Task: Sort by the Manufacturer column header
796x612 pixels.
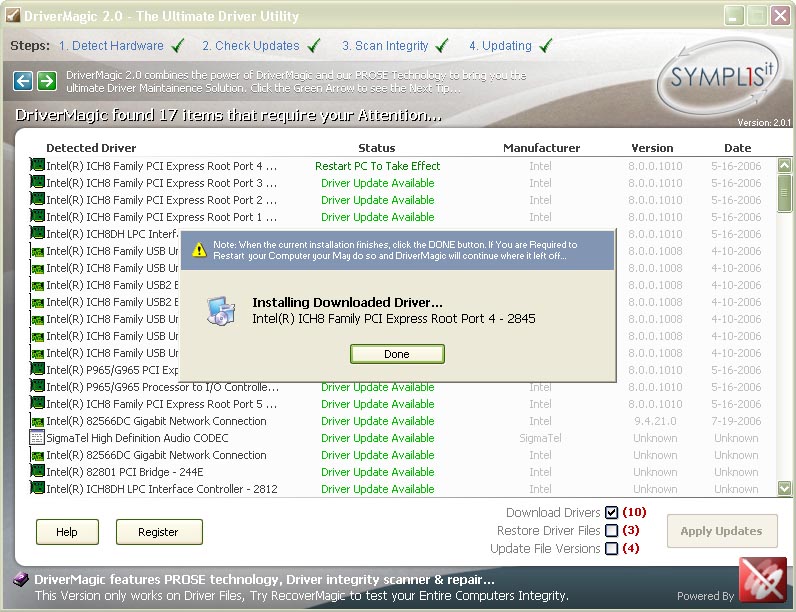Action: click(542, 148)
